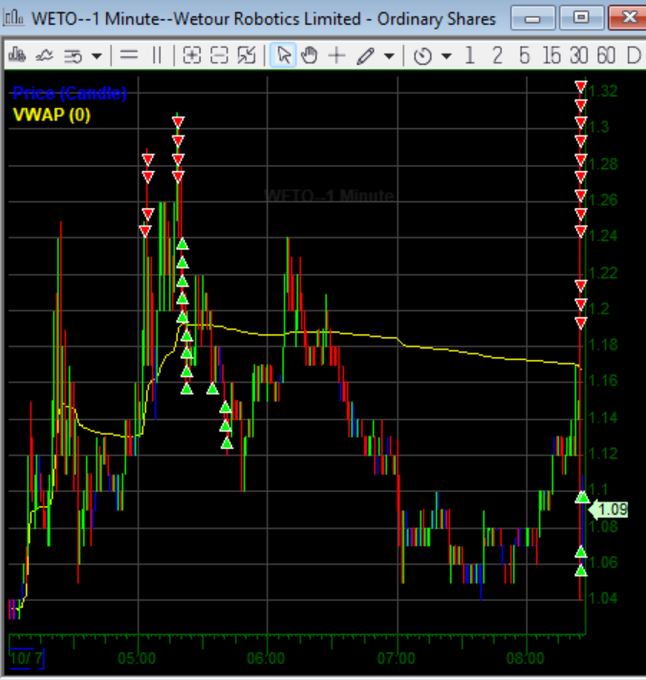
Task: Close the WETO chart window
Action: tap(628, 18)
